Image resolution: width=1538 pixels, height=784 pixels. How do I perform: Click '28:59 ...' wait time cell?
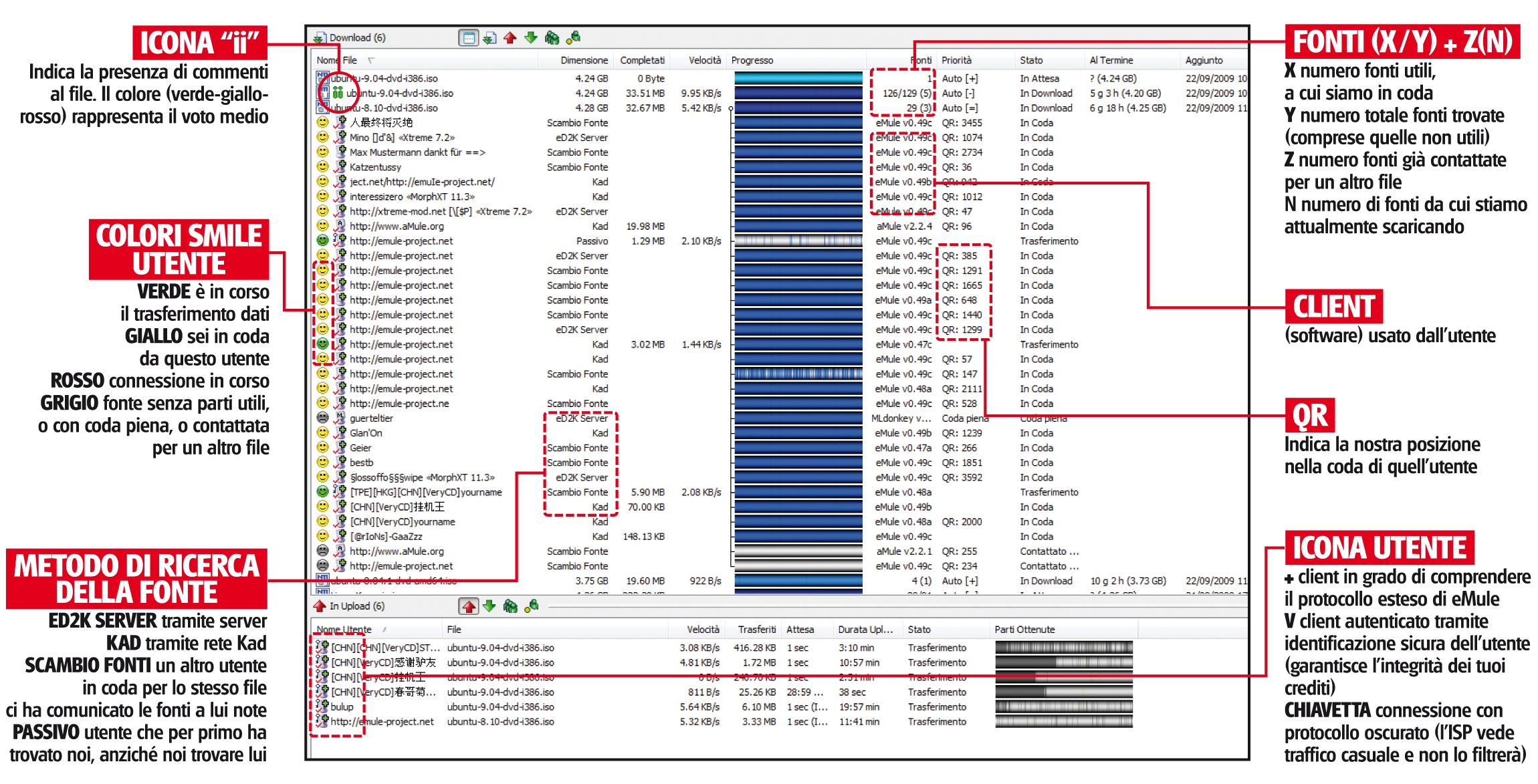coord(804,692)
